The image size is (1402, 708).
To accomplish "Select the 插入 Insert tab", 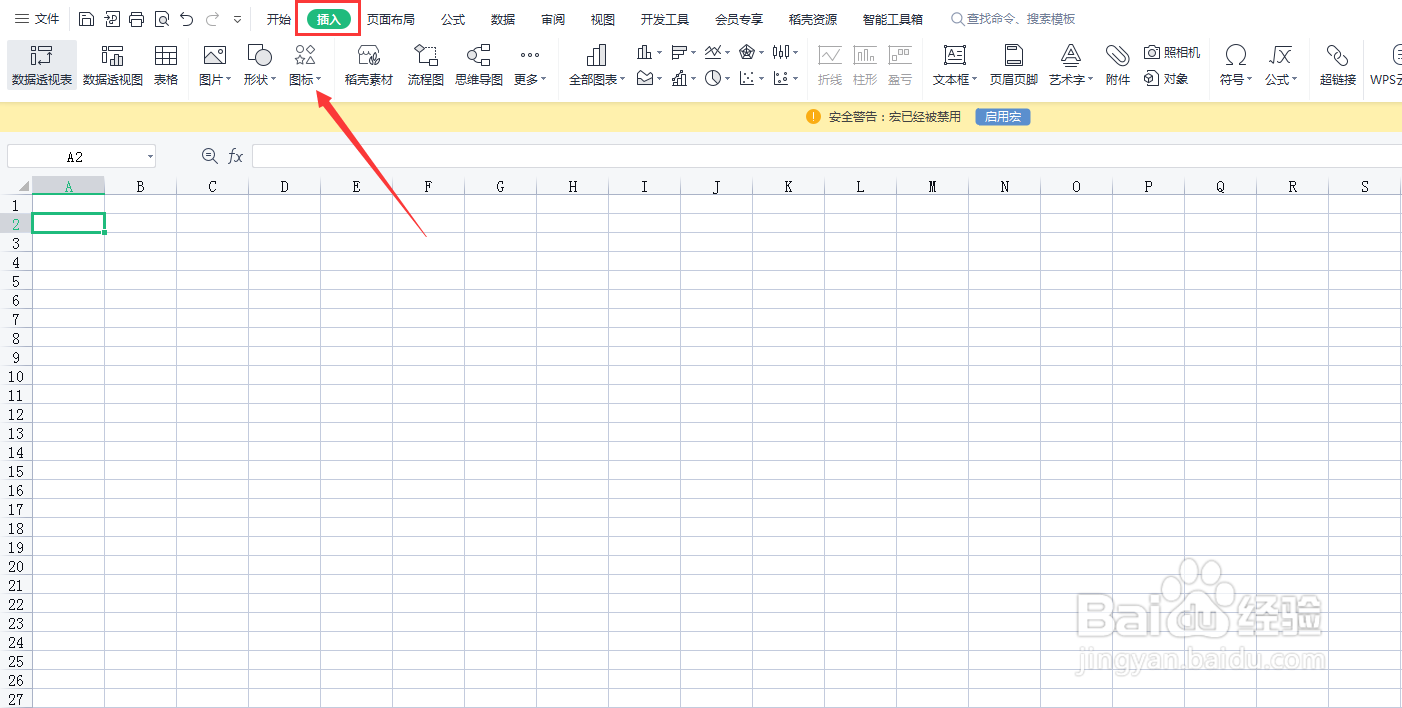I will click(x=329, y=19).
